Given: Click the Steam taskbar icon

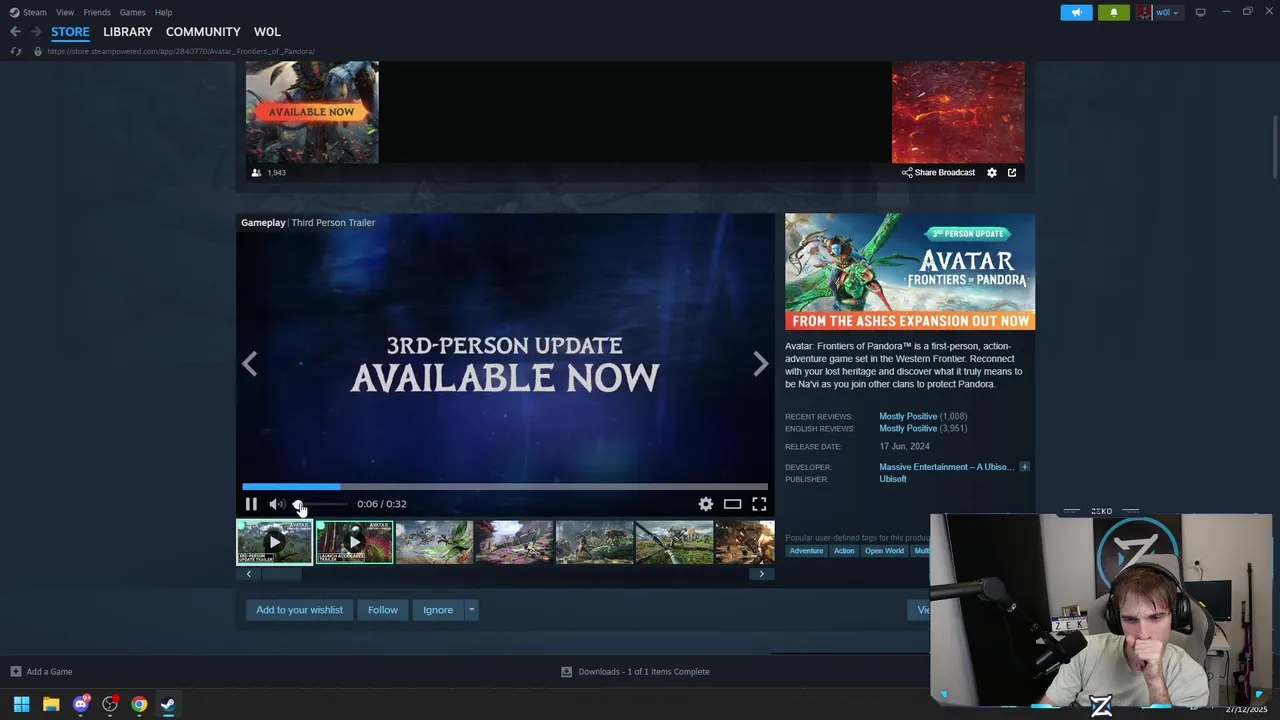Looking at the screenshot, I should tap(168, 704).
